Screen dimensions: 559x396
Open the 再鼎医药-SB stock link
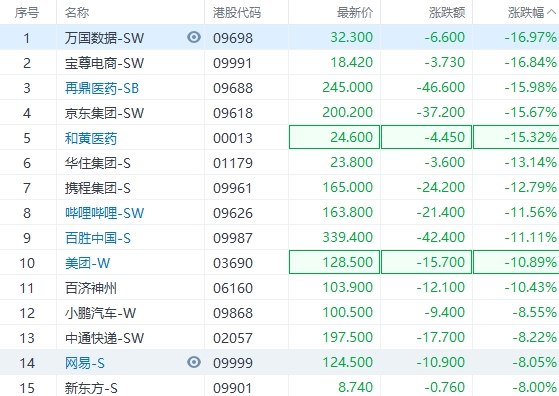coord(102,88)
